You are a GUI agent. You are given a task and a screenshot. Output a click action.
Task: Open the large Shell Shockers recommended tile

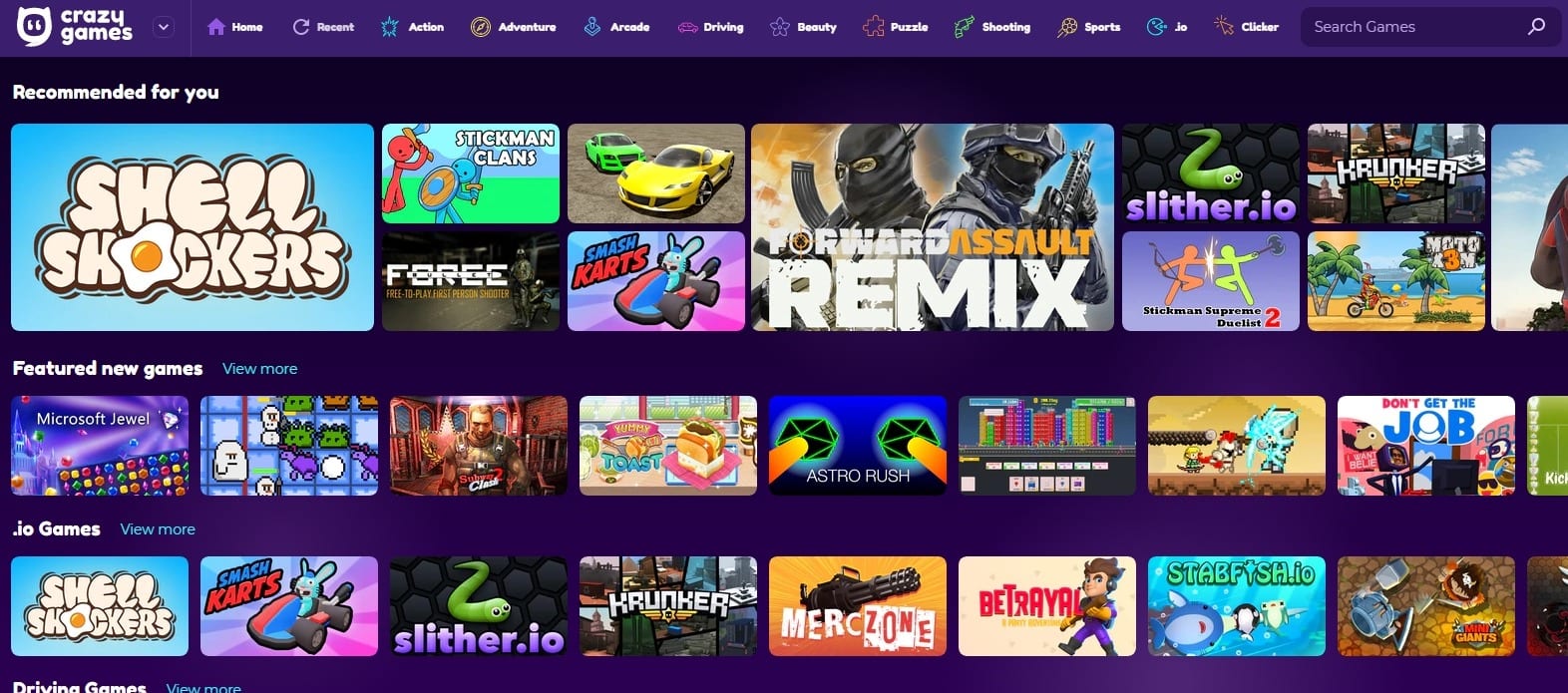pyautogui.click(x=193, y=227)
